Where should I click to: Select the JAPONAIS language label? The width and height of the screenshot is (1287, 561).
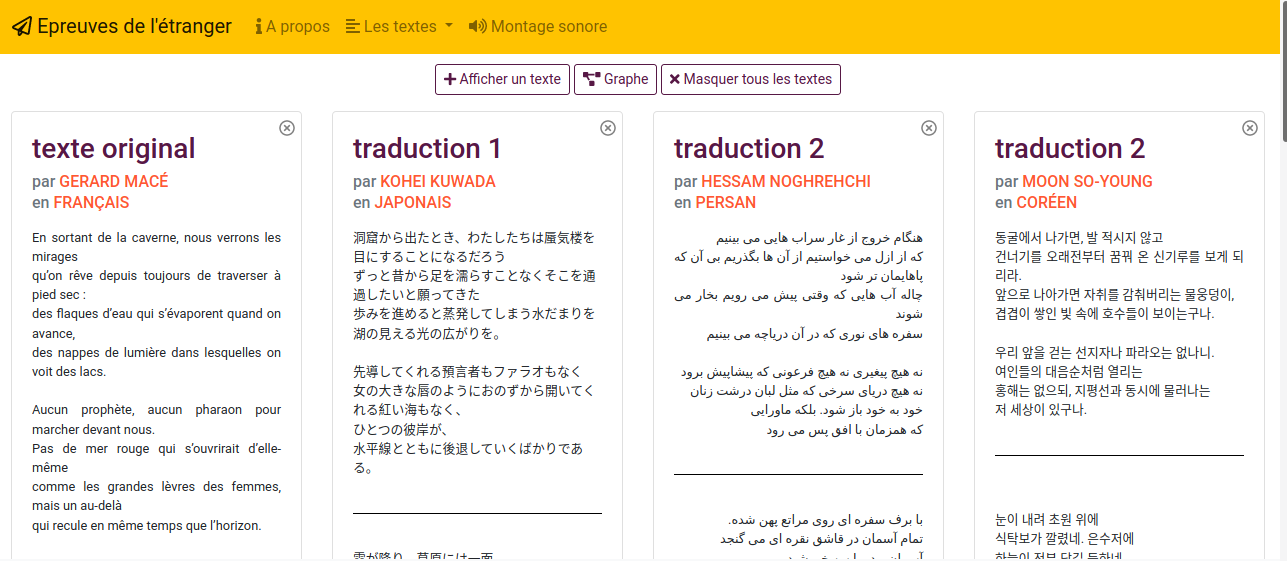(x=413, y=203)
